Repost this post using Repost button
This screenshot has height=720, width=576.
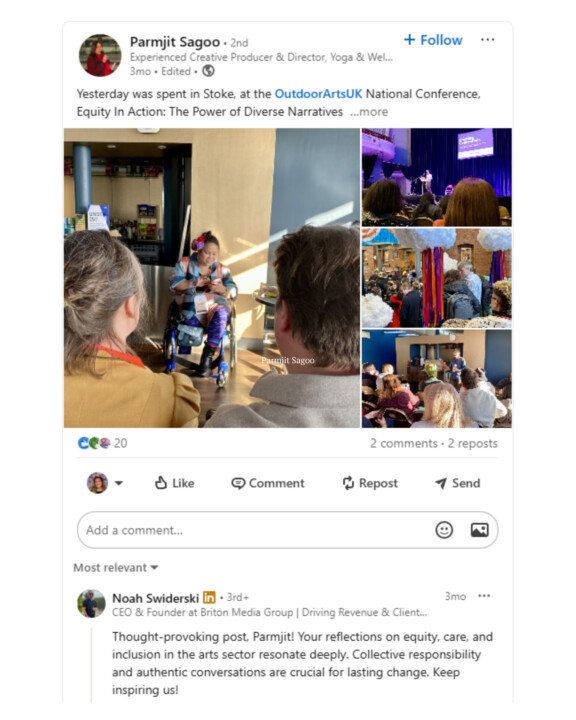[x=370, y=483]
